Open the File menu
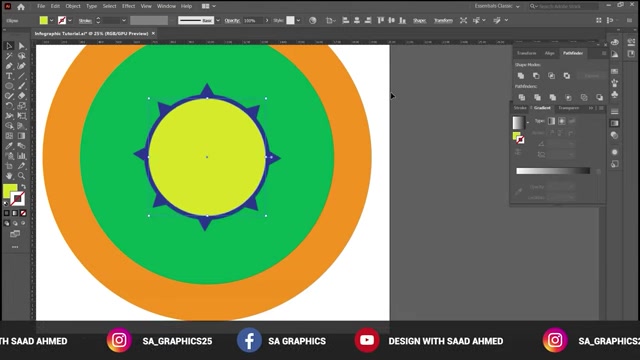This screenshot has height=360, width=640. 41,6
